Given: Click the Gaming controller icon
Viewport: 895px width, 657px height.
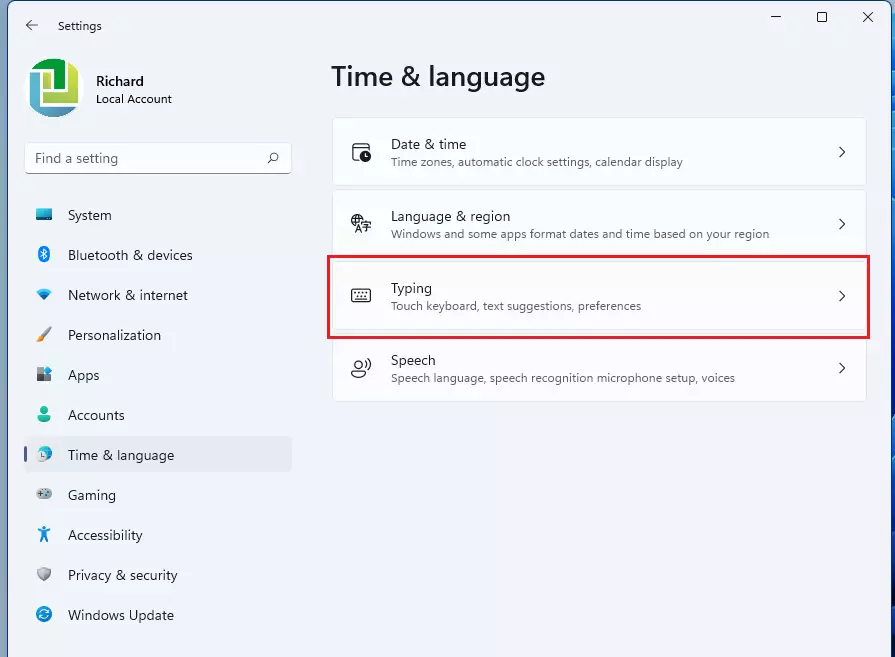Looking at the screenshot, I should click(44, 494).
